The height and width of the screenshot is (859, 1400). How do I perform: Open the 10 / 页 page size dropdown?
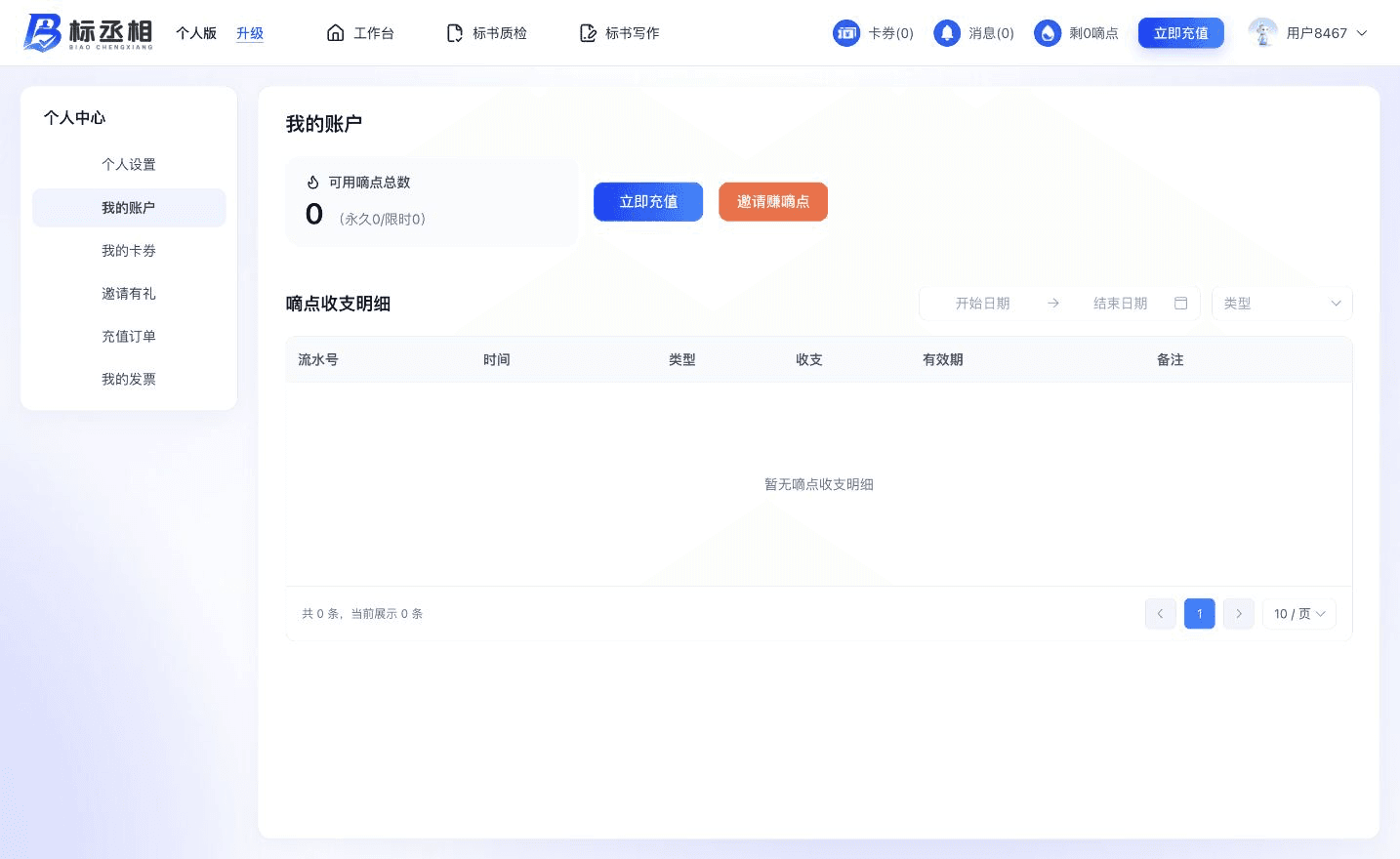point(1299,614)
